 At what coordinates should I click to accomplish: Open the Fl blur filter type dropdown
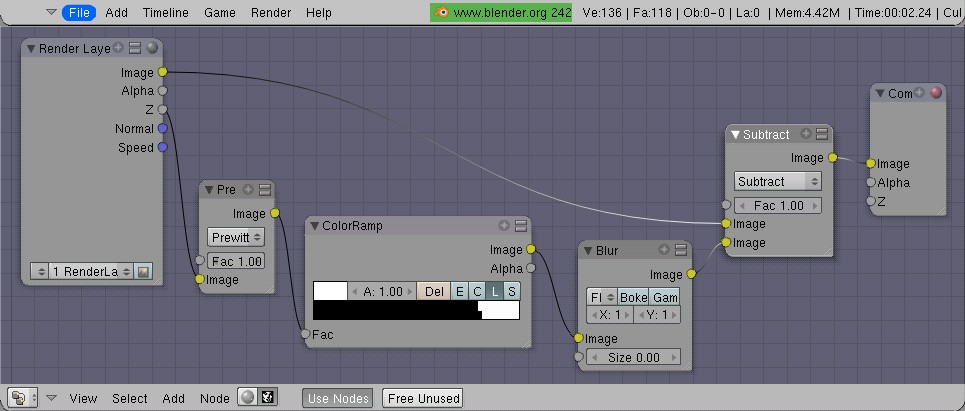pos(602,297)
